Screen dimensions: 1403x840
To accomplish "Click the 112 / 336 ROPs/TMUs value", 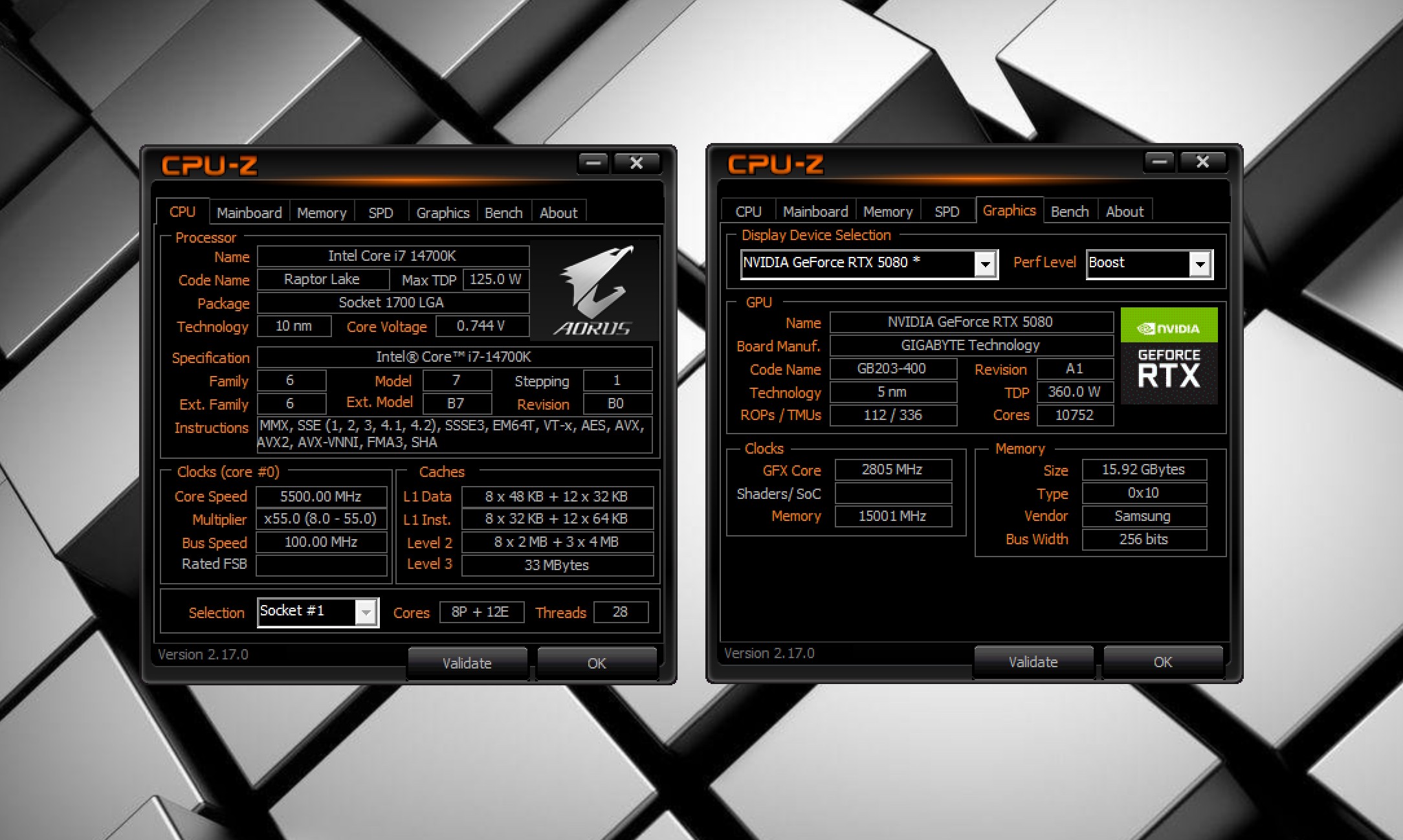I will pos(893,415).
